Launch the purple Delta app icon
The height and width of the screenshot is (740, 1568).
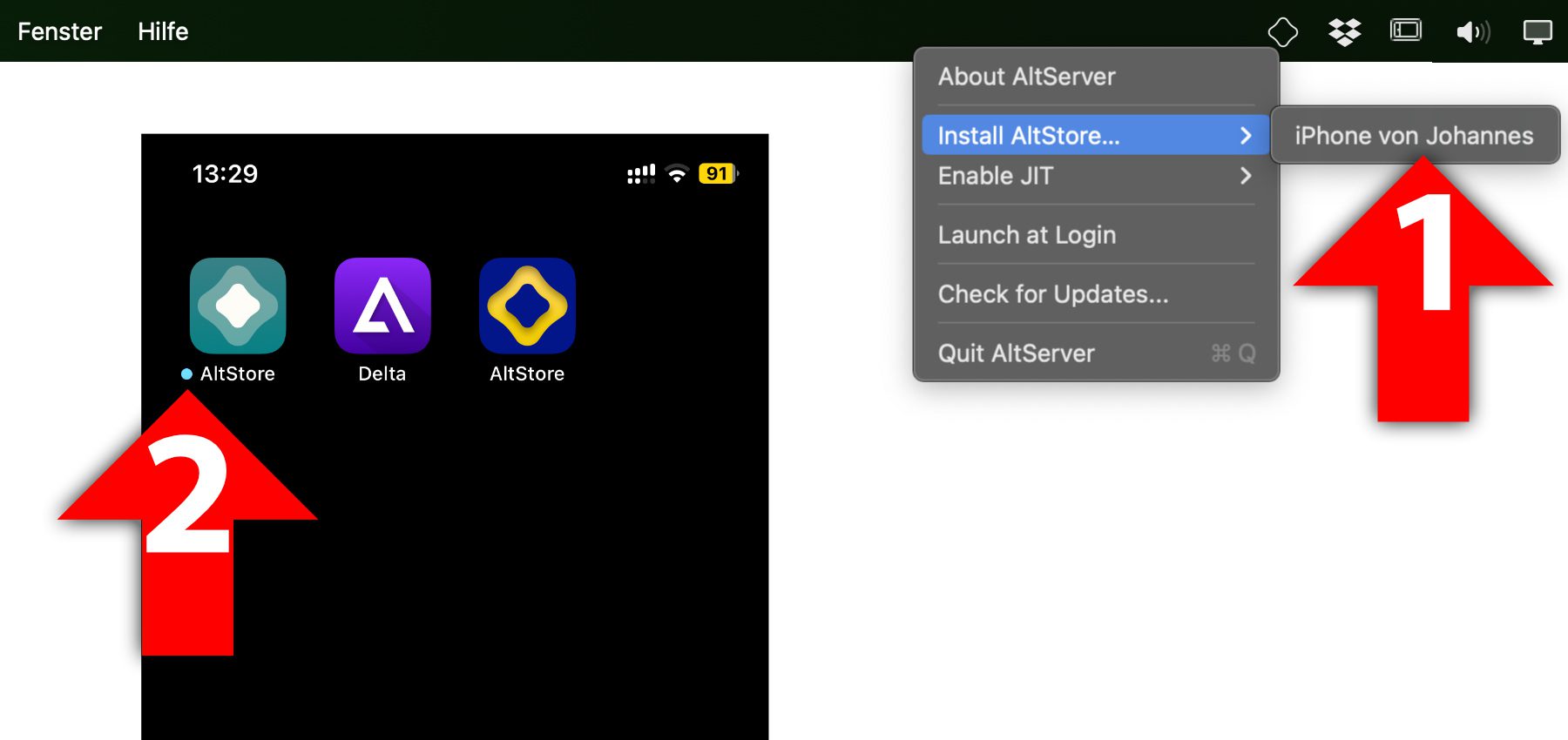382,306
